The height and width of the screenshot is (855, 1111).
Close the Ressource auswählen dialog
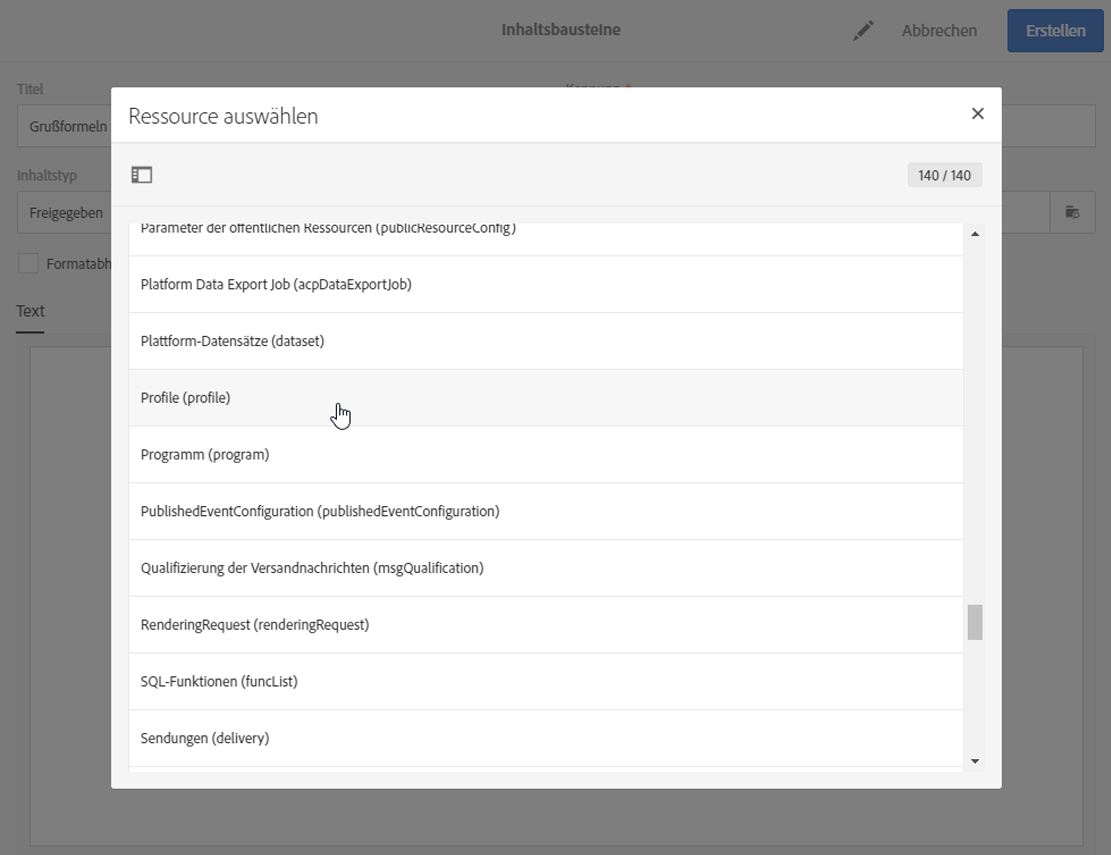click(978, 114)
